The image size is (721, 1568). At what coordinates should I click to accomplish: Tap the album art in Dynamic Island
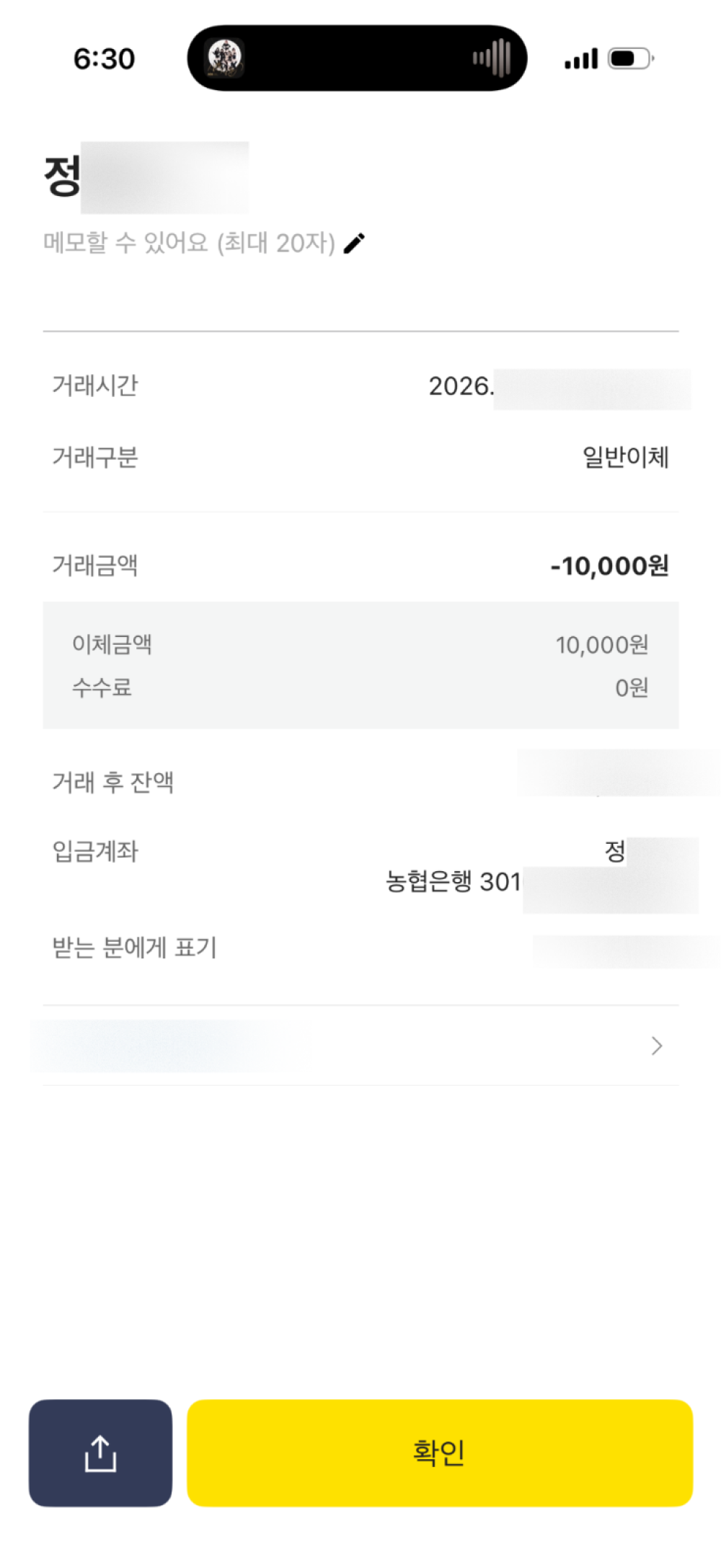[225, 58]
